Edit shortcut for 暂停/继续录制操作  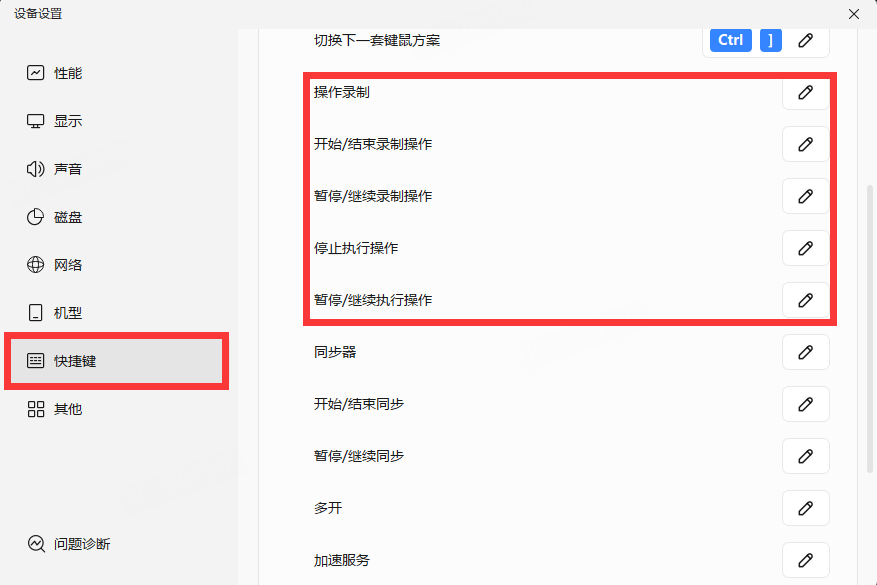pos(805,196)
